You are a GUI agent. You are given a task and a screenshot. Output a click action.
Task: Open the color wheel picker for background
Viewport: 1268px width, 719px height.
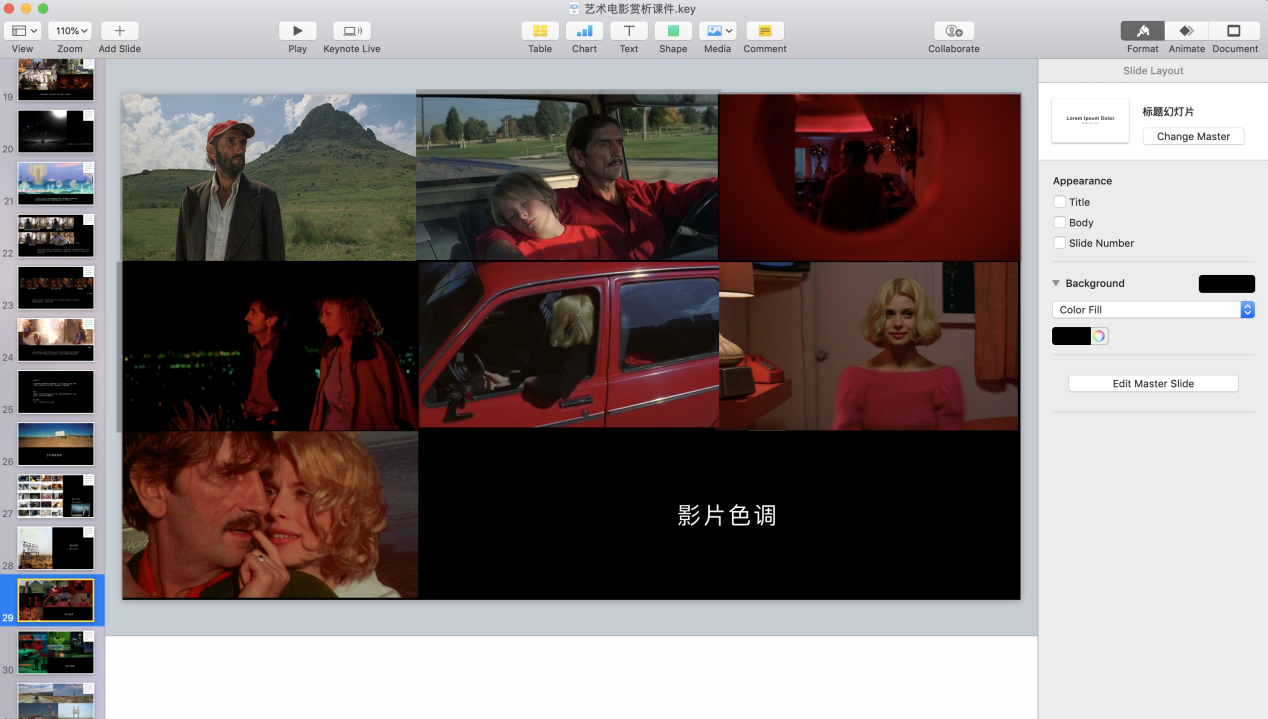[x=1099, y=336]
